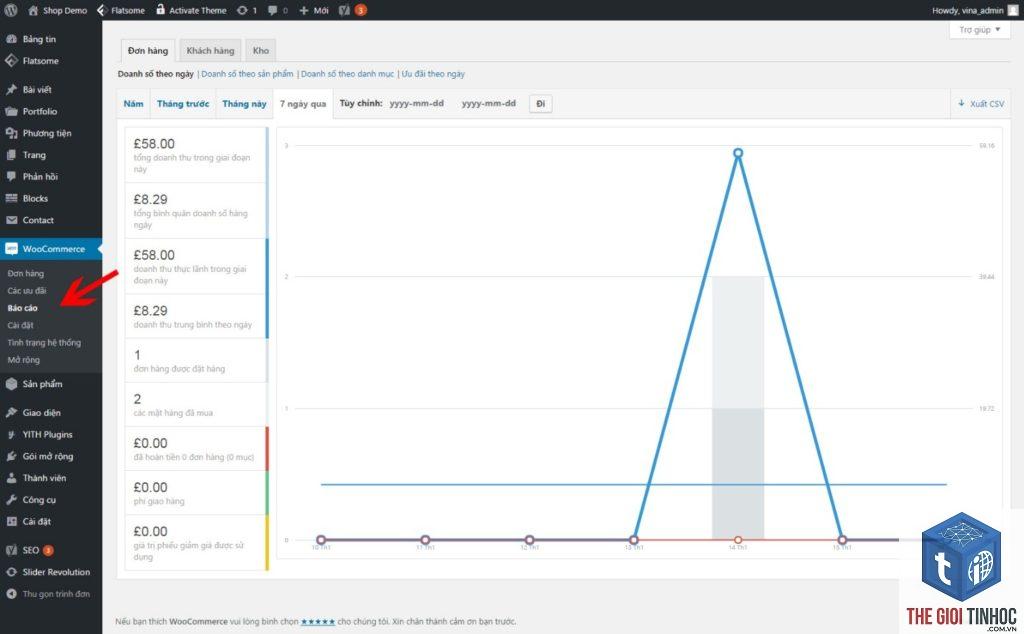The height and width of the screenshot is (634, 1024).
Task: Click Blocks sidebar icon
Action: (x=11, y=198)
